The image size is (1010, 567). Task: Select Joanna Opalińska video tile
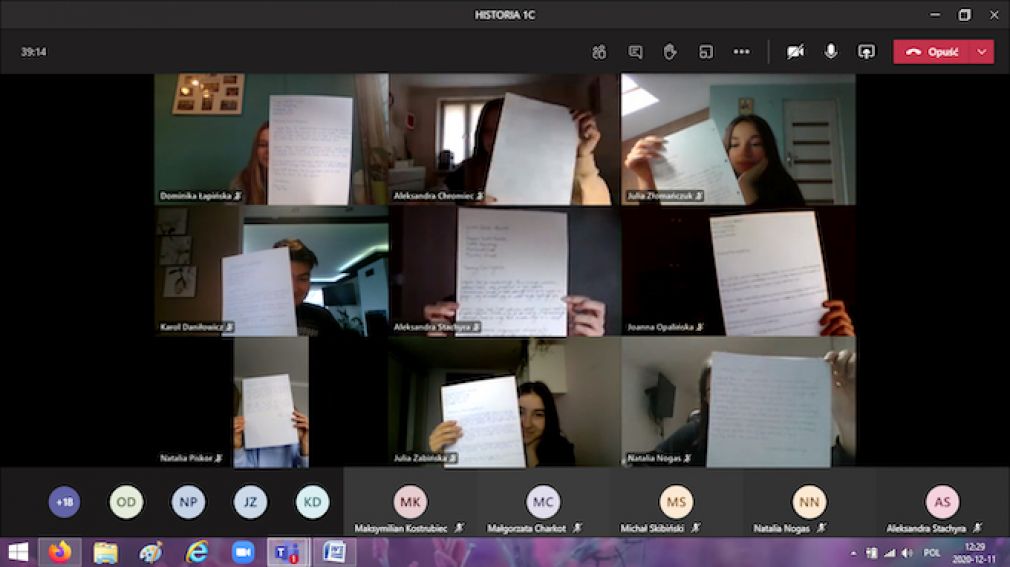coord(738,271)
